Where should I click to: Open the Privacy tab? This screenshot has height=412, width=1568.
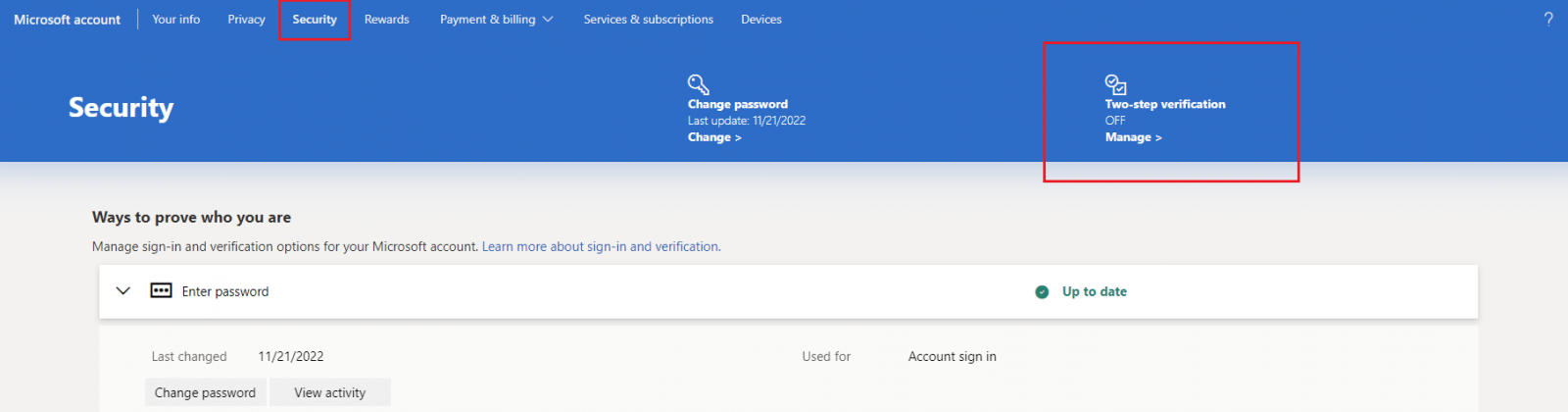point(246,20)
